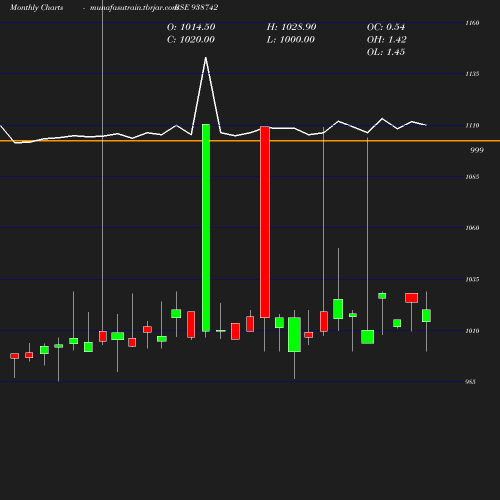Click the 1010 price axis label
Image resolution: width=500 pixels, height=500 pixels.
[472, 331]
